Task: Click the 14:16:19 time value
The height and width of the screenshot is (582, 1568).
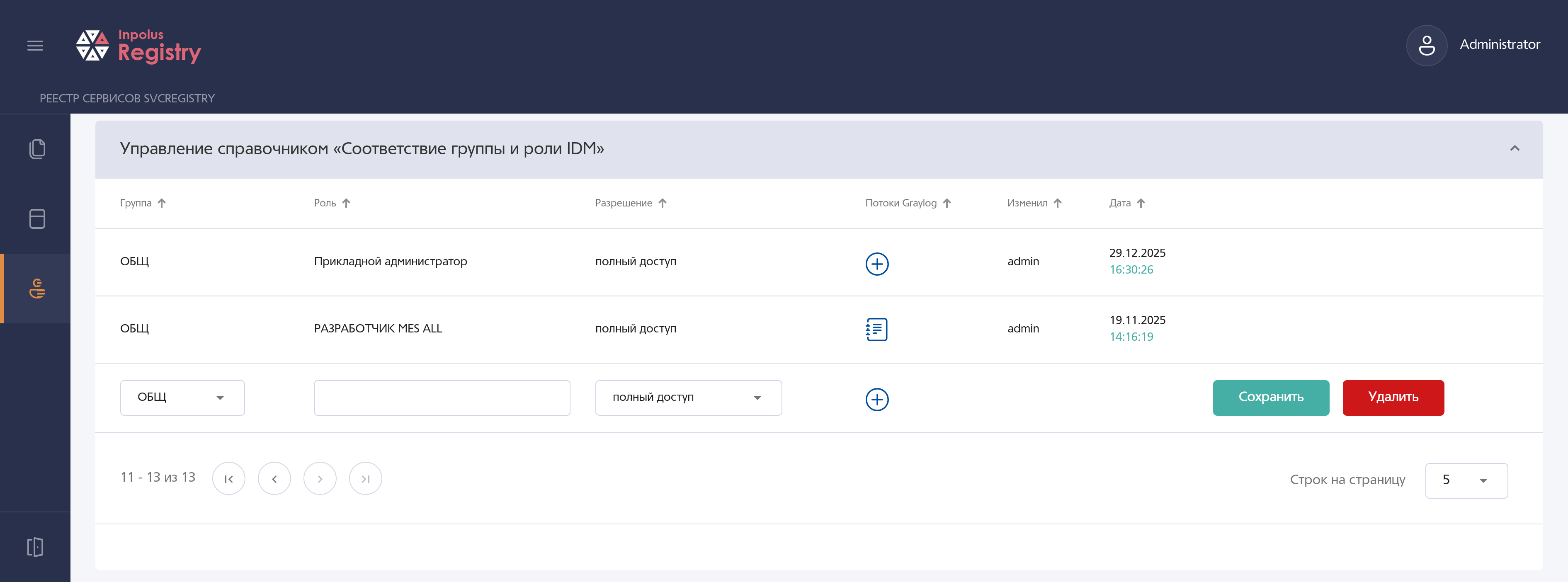Action: 1131,337
